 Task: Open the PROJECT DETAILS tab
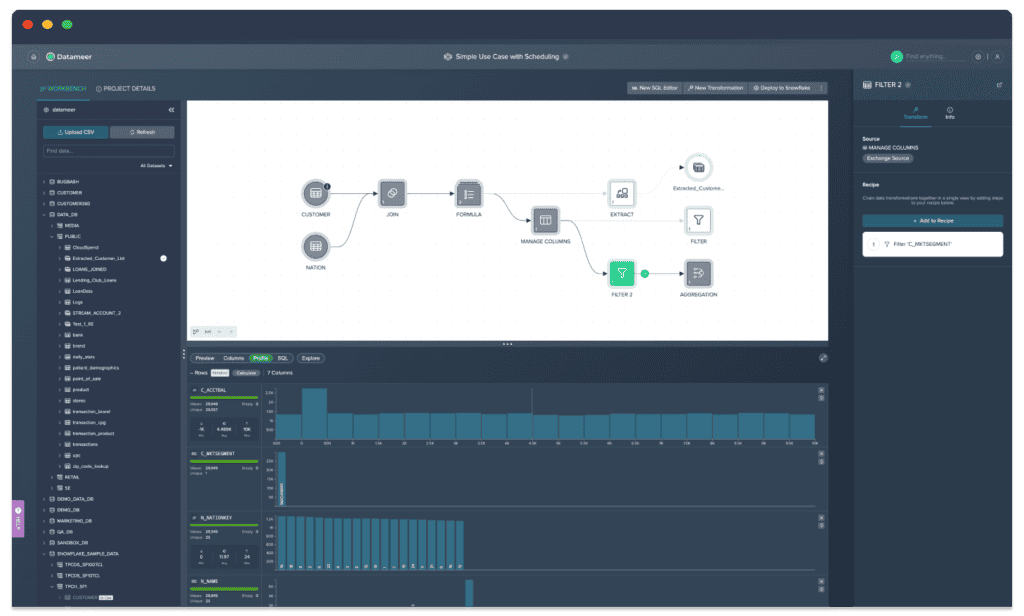(125, 88)
